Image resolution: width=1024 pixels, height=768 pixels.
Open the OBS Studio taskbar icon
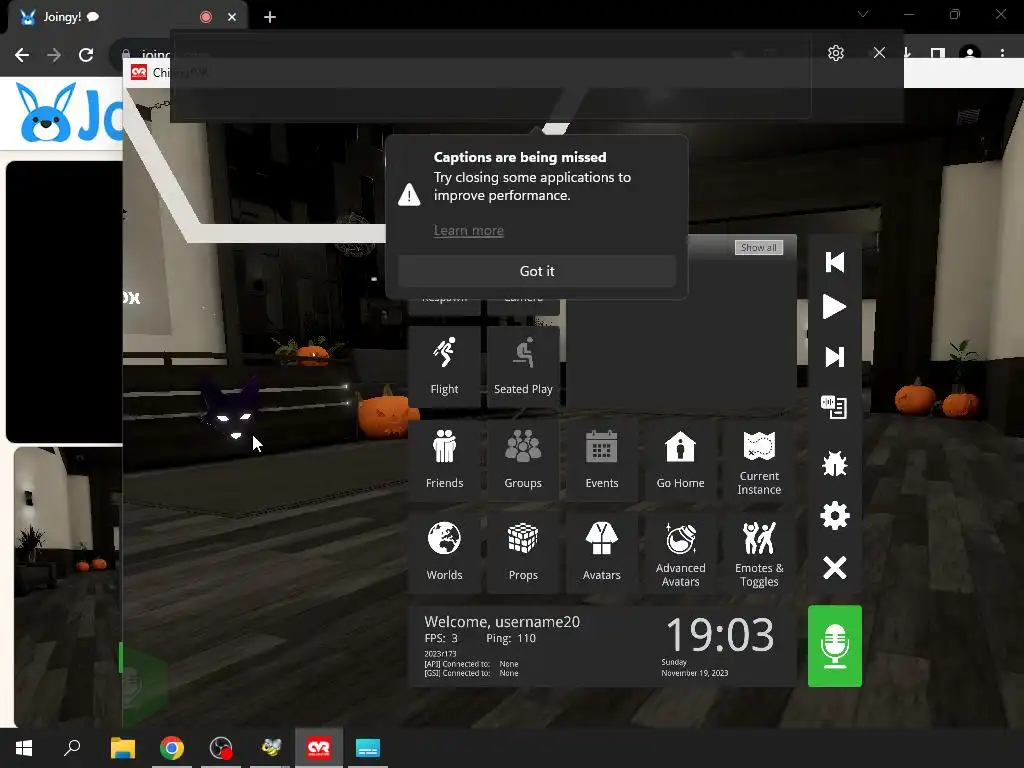[221, 748]
